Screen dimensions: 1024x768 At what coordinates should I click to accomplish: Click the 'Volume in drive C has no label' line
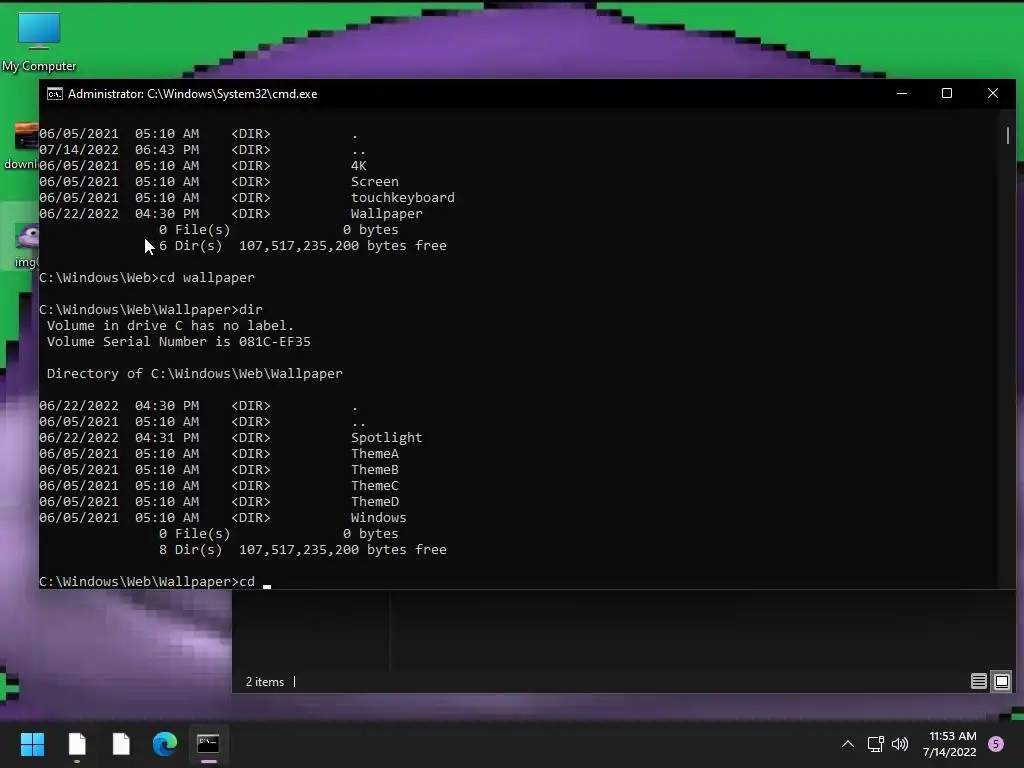(170, 326)
